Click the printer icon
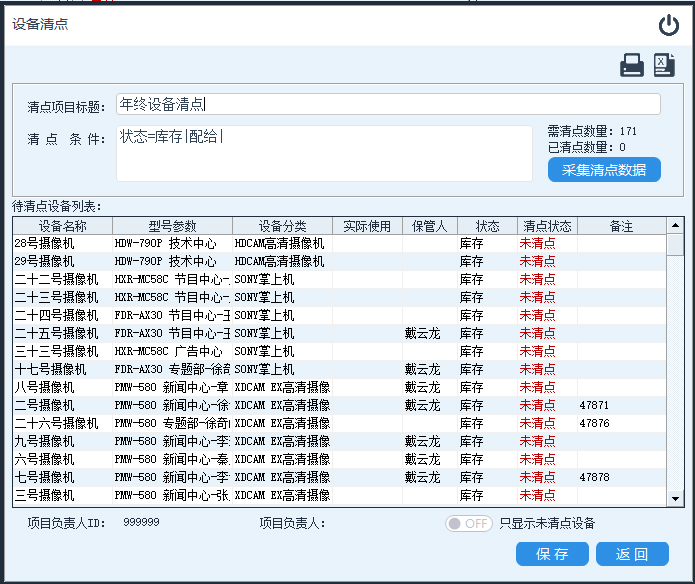The width and height of the screenshot is (695, 584). click(x=632, y=66)
